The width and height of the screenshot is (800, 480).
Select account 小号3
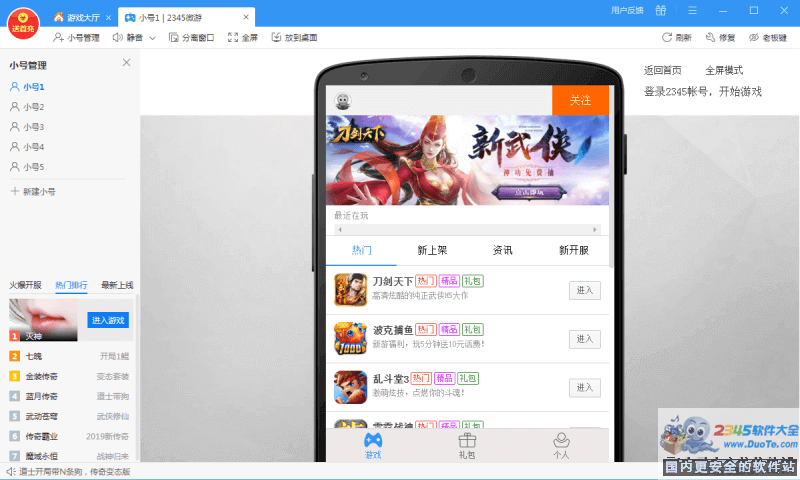[28, 127]
